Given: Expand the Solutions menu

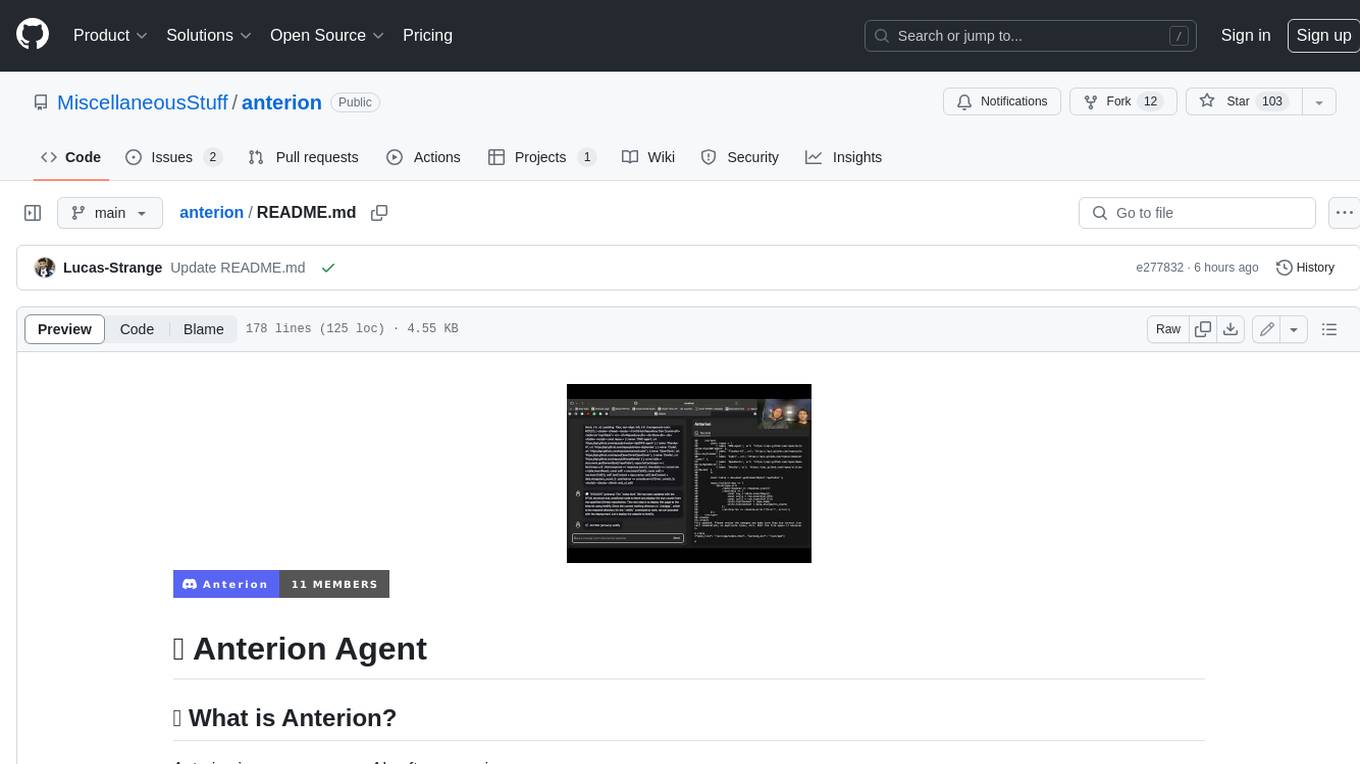Looking at the screenshot, I should [x=208, y=35].
